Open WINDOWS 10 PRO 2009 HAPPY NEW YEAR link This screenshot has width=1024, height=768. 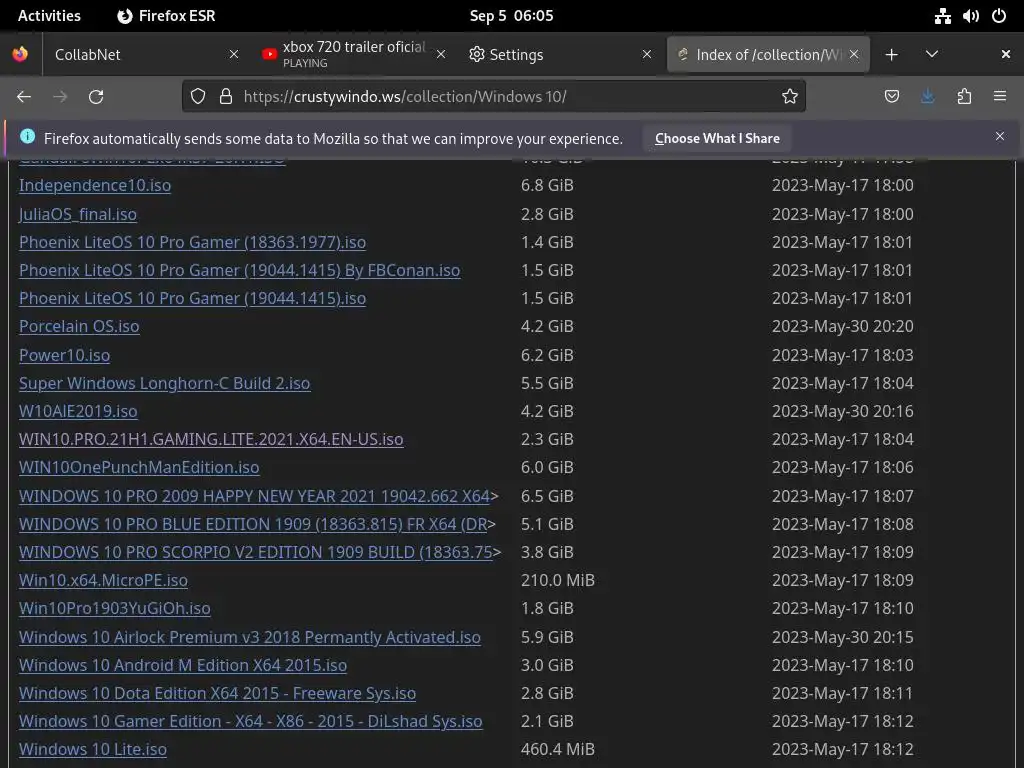(254, 496)
